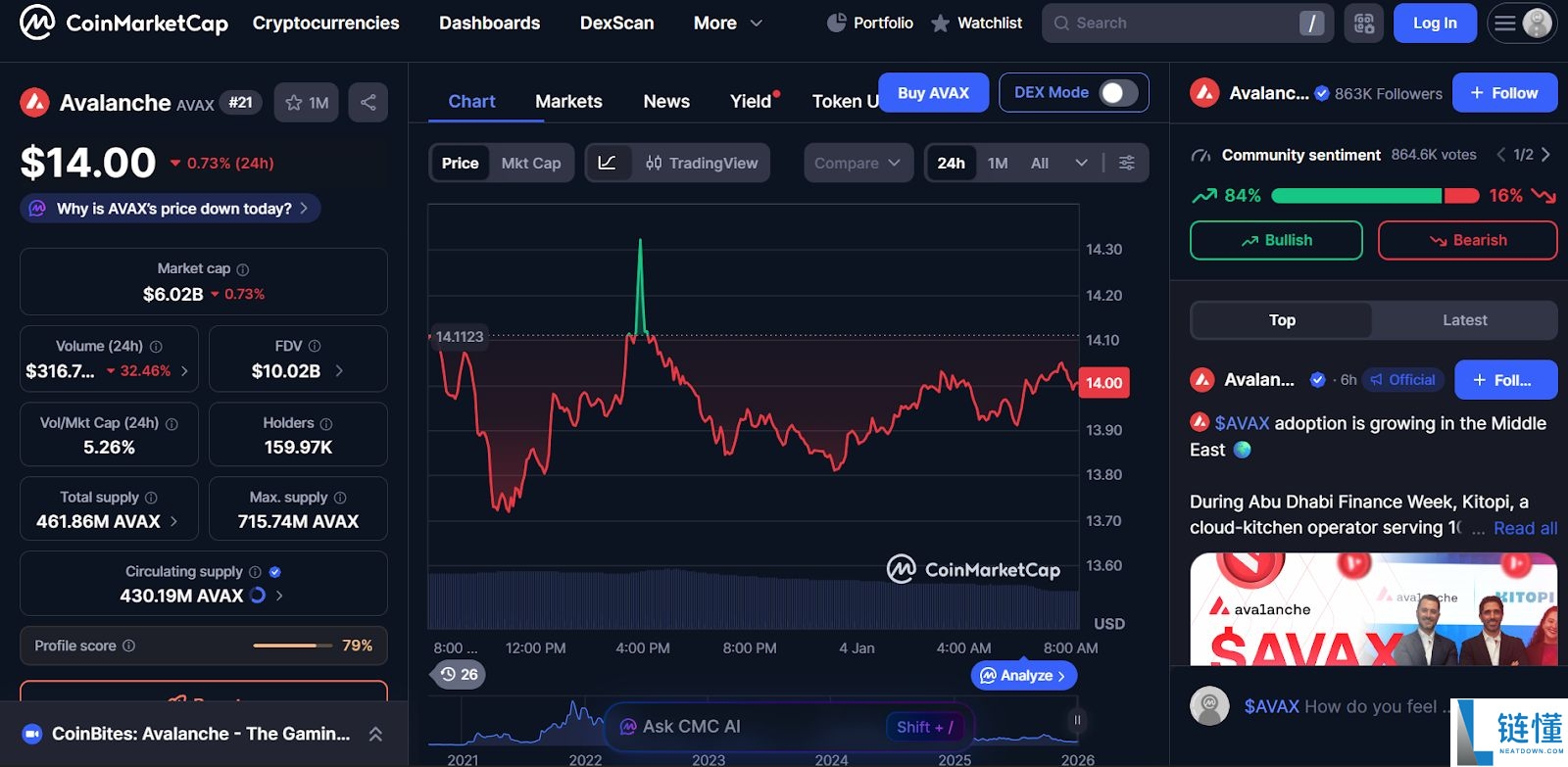Select the Price chart view
Screen dimensions: 1568x767
460,164
